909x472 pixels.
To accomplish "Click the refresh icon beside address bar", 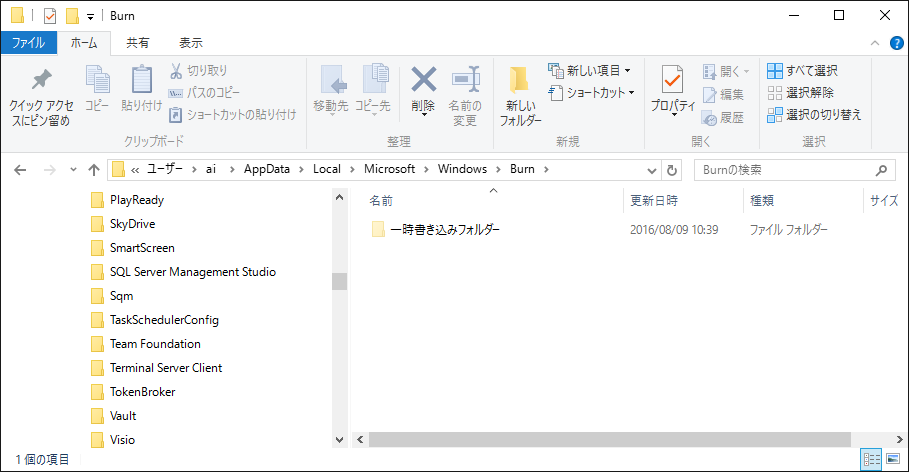I will [672, 170].
